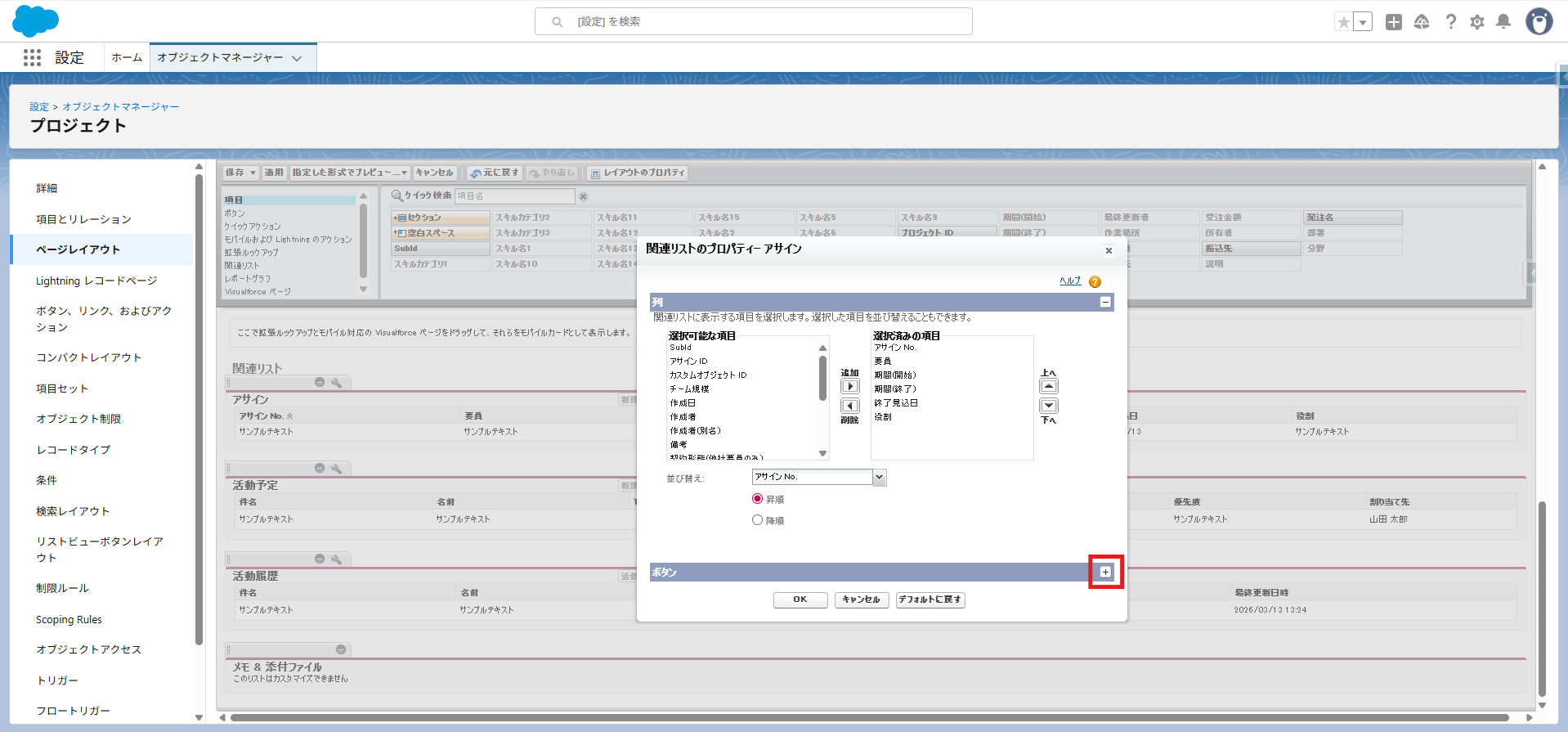The height and width of the screenshot is (732, 1568).
Task: Click the global create plus icon
Action: coord(1394,22)
